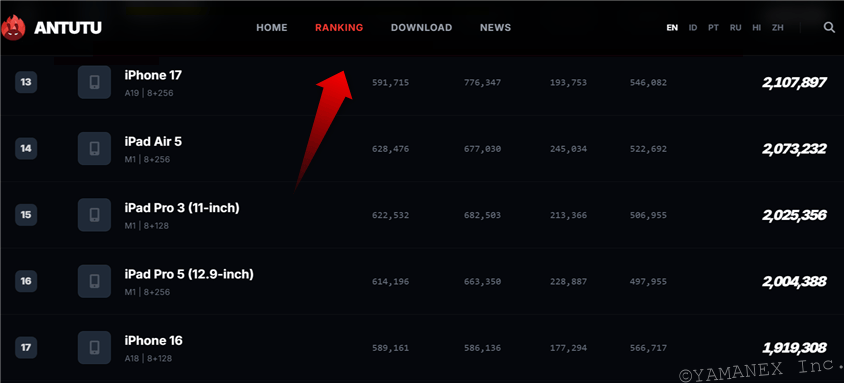Click the score value 586,136
The width and height of the screenshot is (844, 383).
[482, 348]
